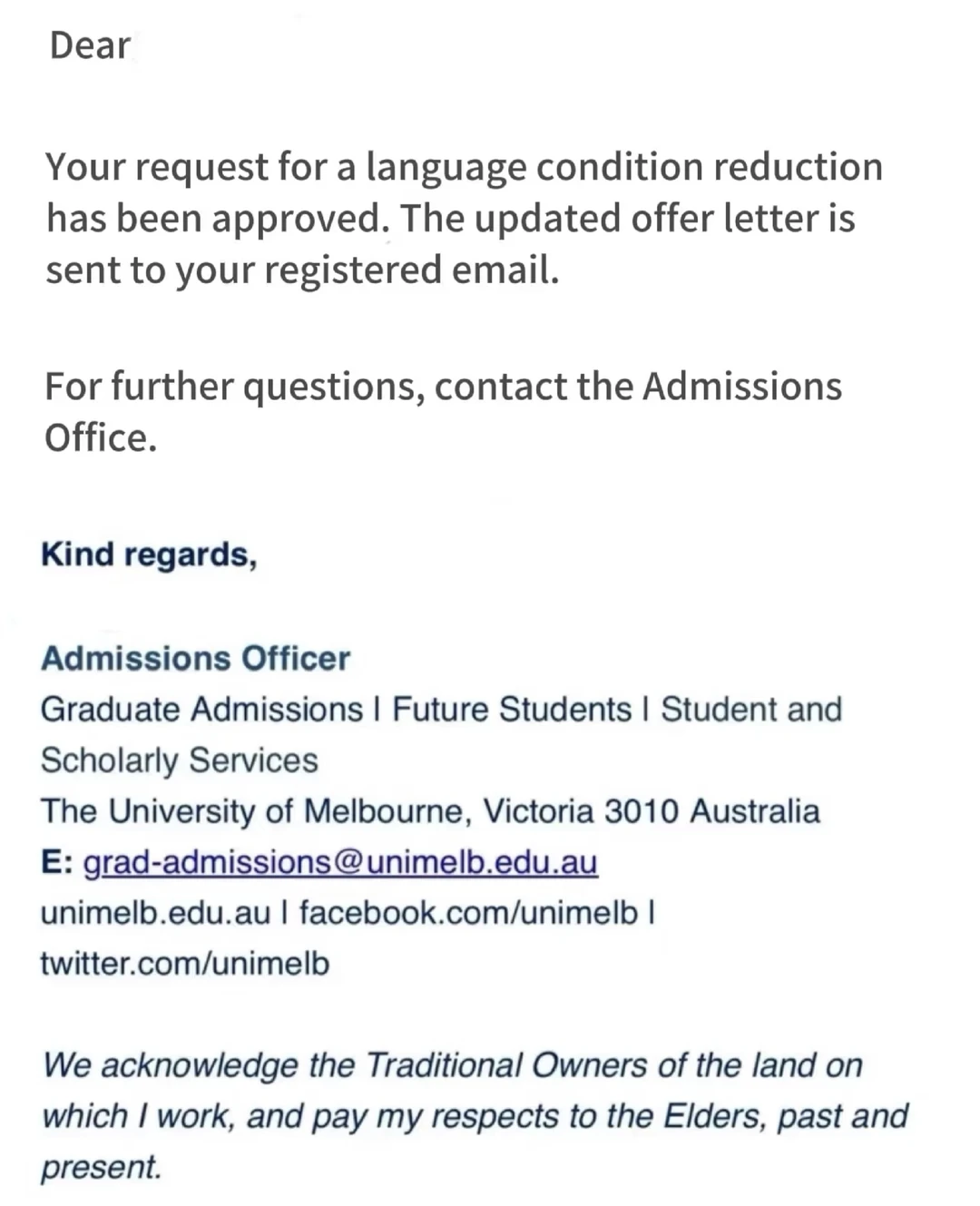
Task: Click the 'Kind regards,' sign-off
Action: [150, 555]
